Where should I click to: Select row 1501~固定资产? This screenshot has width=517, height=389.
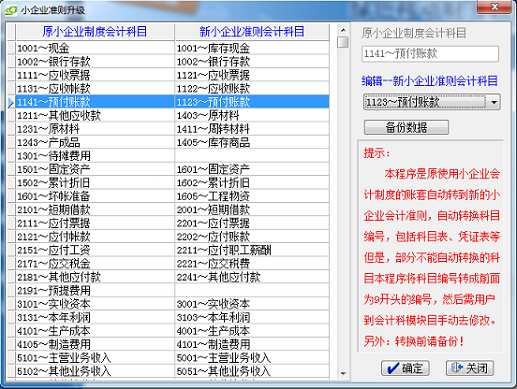point(95,169)
